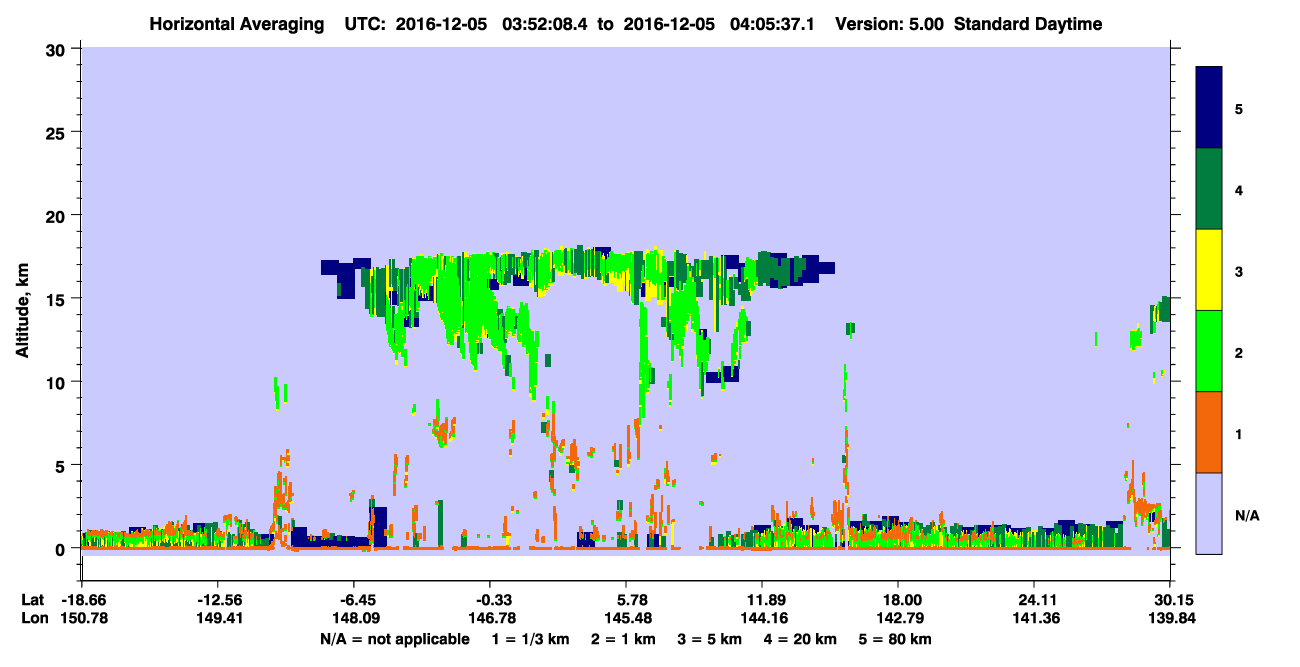
Task: Click the '2 = 1 km' legend text
Action: (x=624, y=639)
